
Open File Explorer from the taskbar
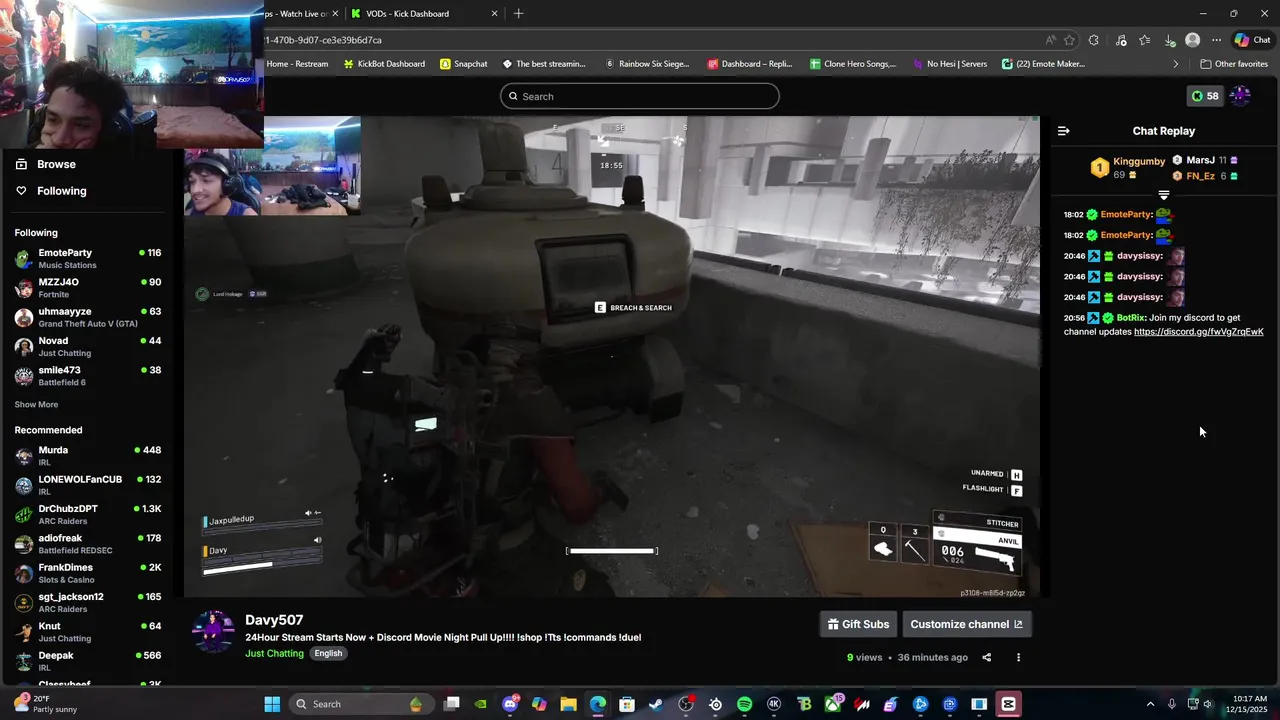pos(568,704)
